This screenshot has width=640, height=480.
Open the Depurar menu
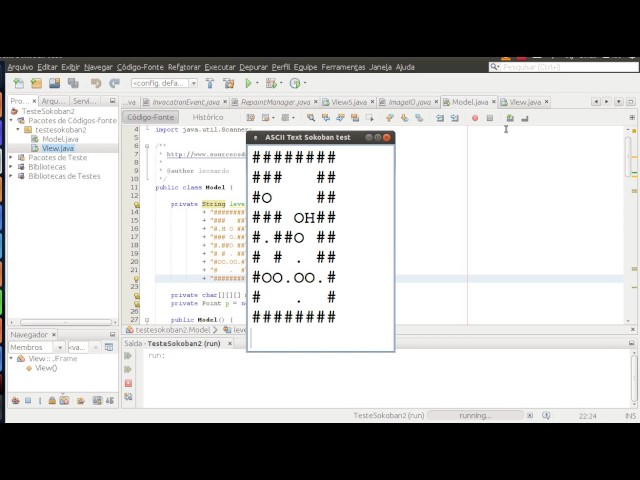pyautogui.click(x=253, y=67)
